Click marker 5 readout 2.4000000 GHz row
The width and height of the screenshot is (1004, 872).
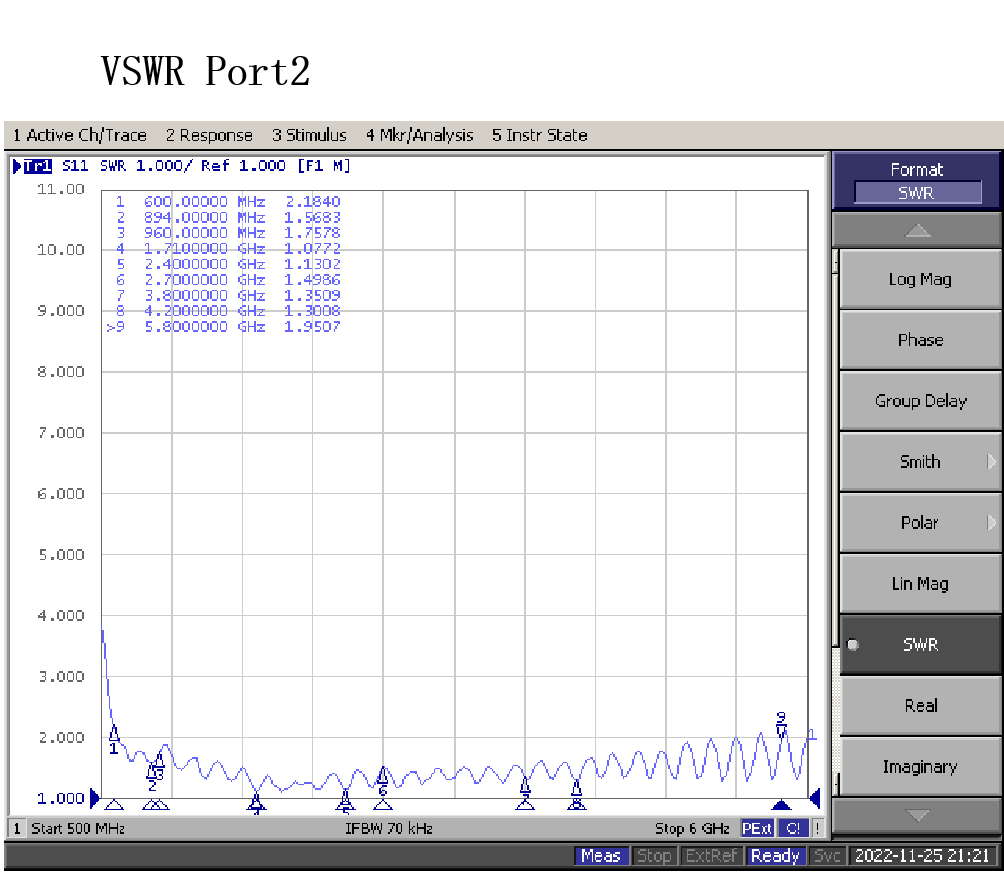[x=227, y=264]
